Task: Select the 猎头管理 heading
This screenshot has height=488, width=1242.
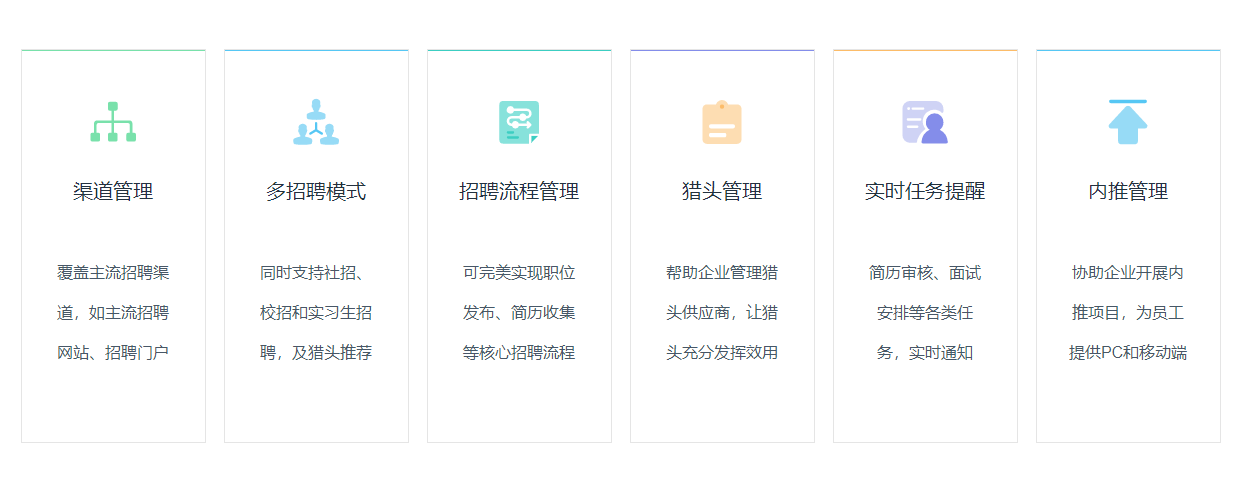Action: point(722,191)
